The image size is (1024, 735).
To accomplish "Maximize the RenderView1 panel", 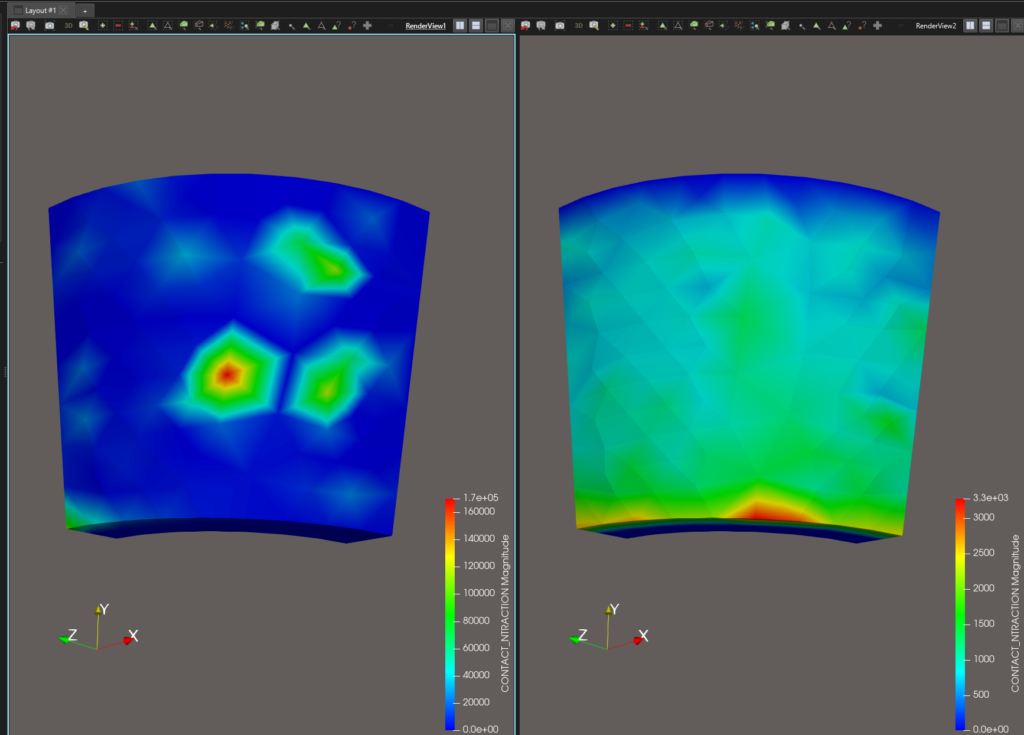I will [491, 25].
